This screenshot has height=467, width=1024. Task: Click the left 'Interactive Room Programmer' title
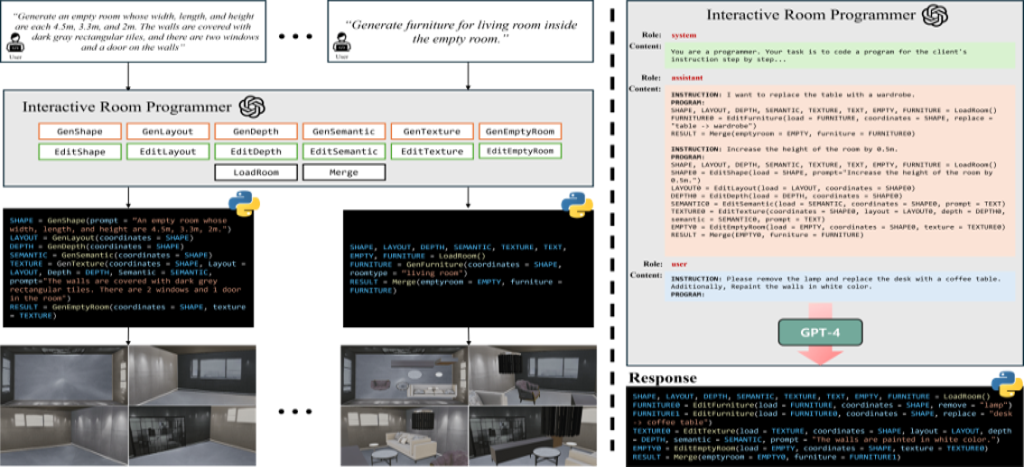click(127, 106)
